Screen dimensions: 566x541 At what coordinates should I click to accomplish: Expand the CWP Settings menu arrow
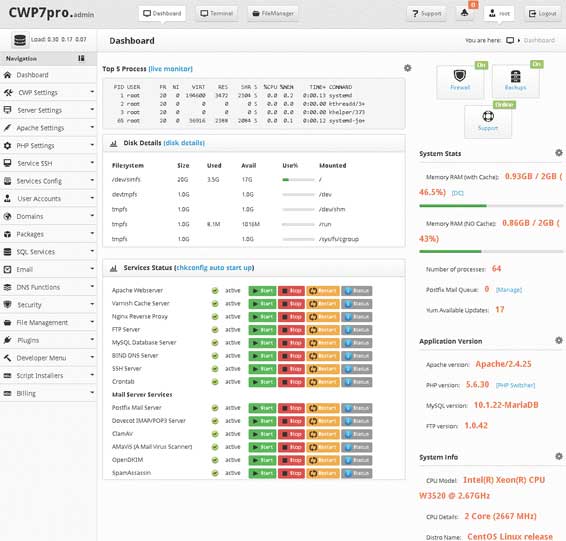(x=92, y=92)
